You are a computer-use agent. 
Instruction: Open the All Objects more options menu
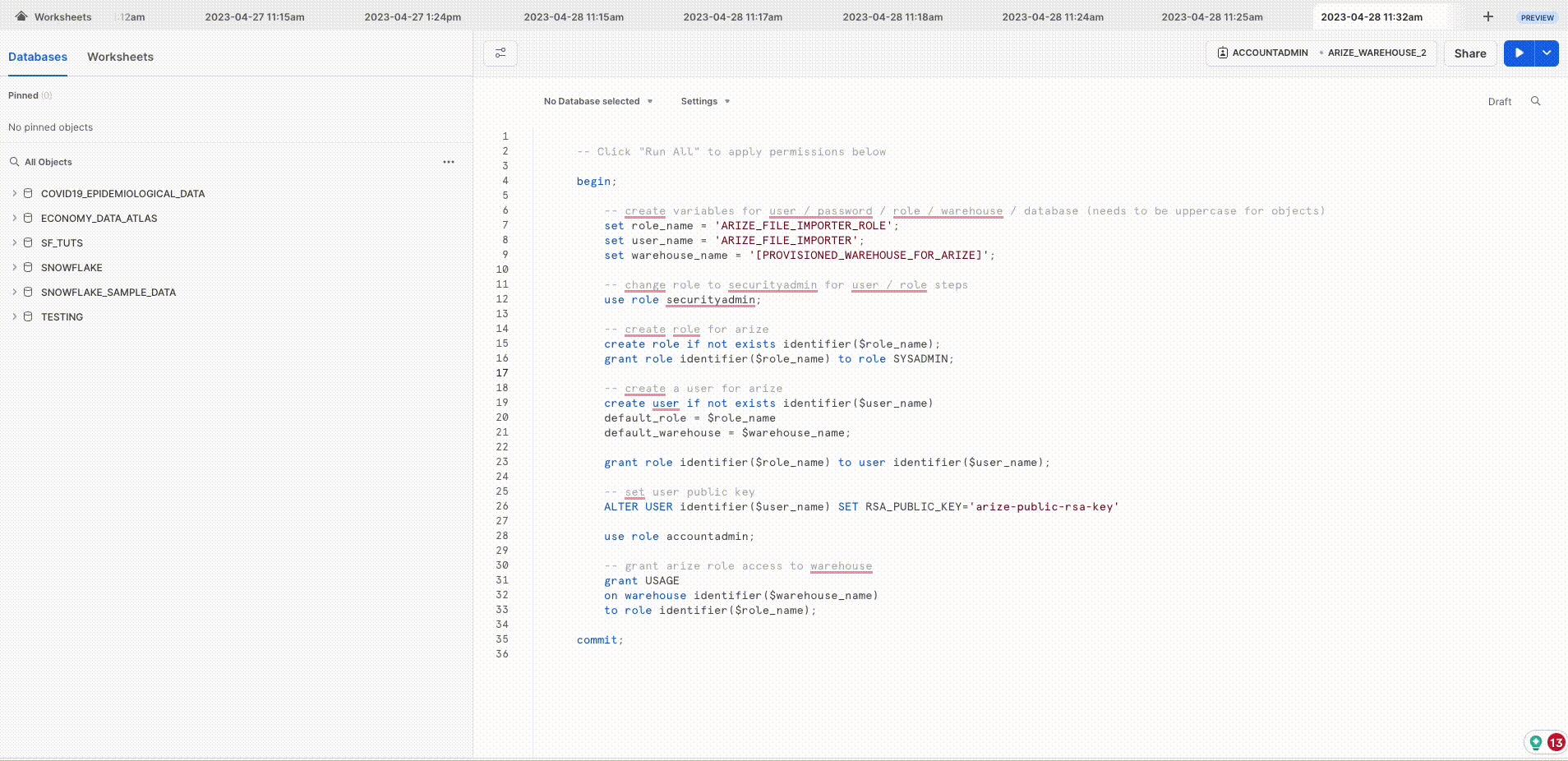tap(449, 162)
